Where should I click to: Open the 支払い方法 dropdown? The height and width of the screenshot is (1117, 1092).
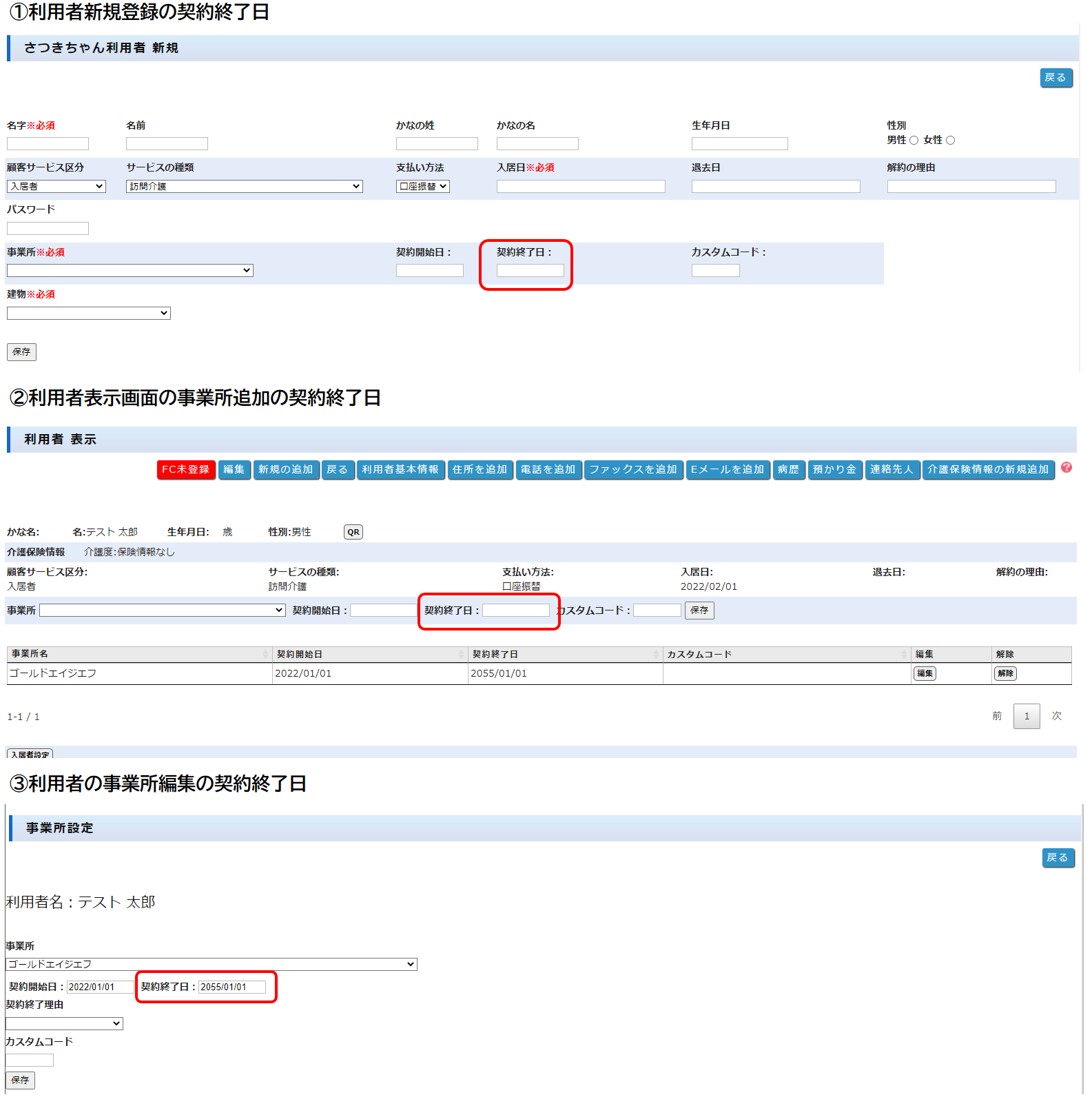click(422, 187)
